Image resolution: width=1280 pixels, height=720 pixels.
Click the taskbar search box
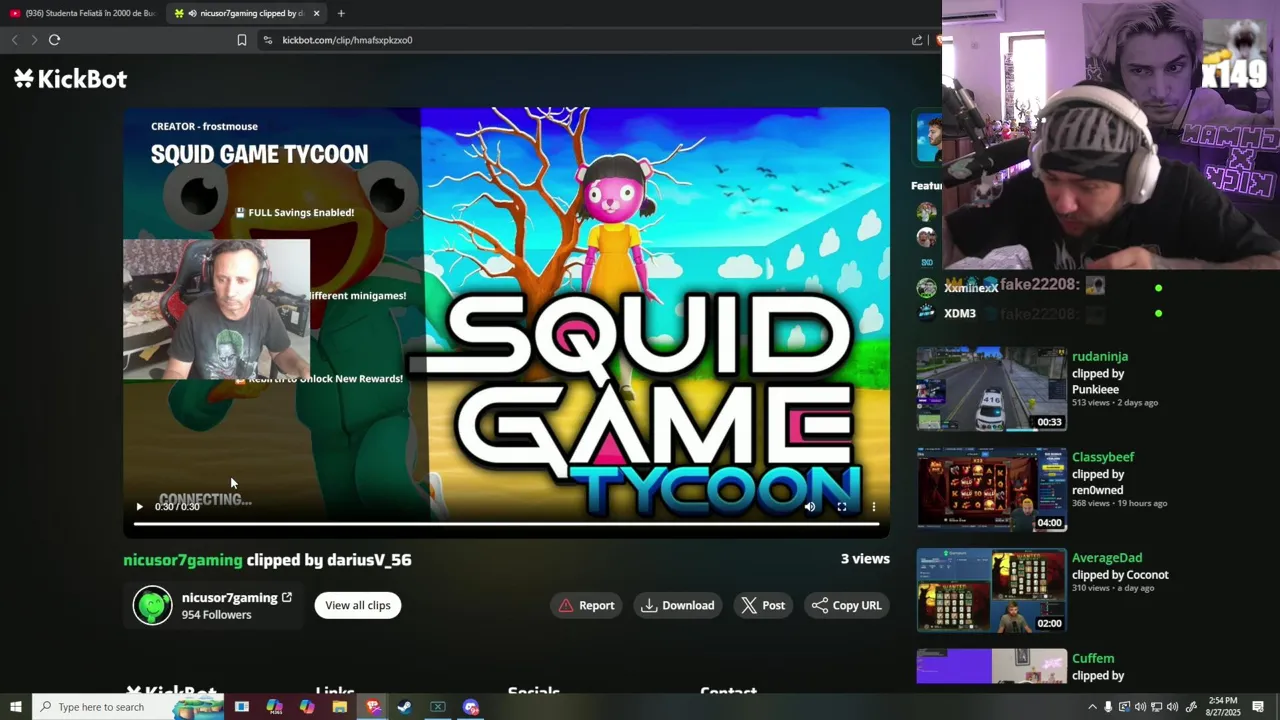(130, 707)
